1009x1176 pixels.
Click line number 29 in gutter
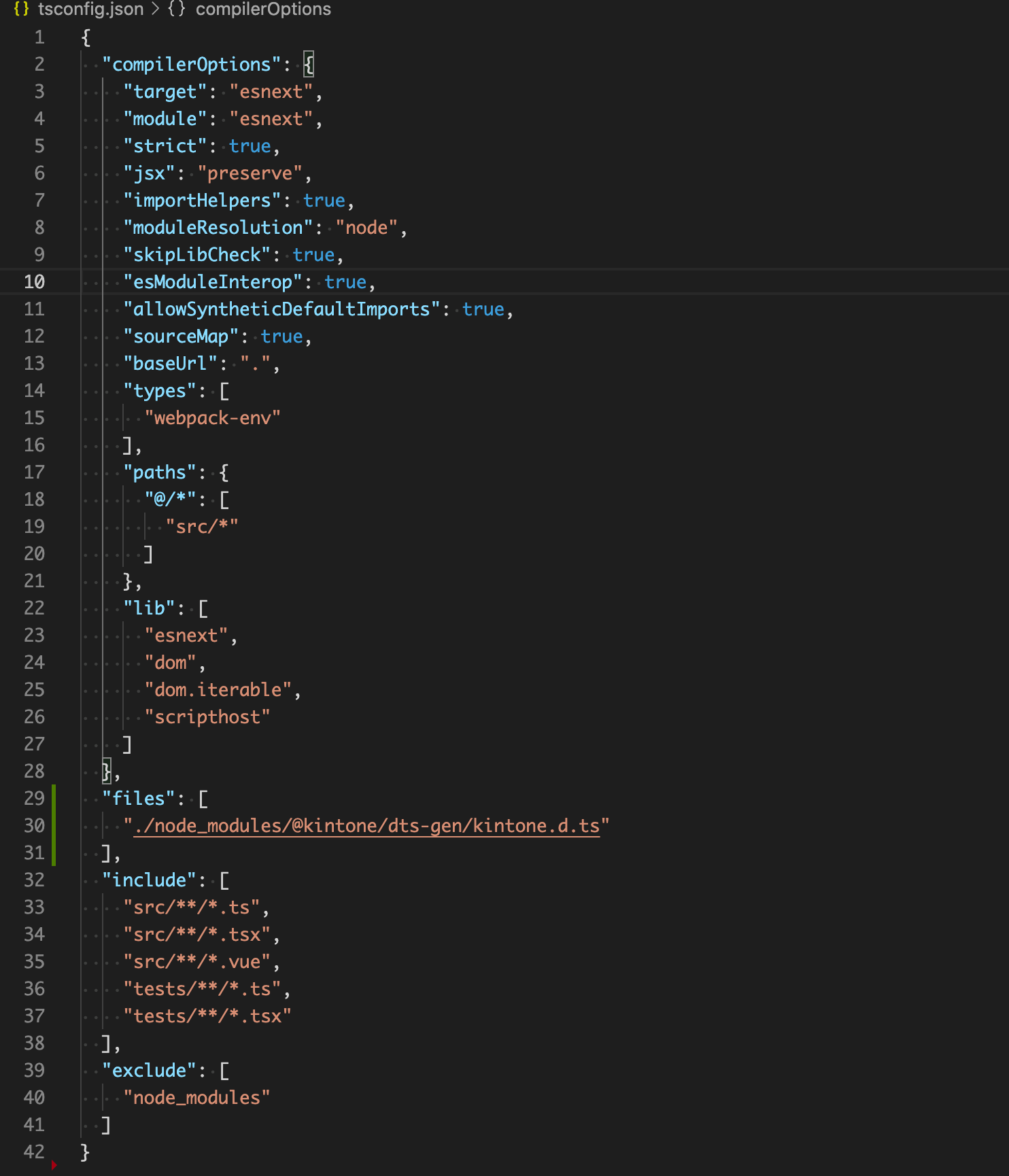(34, 799)
